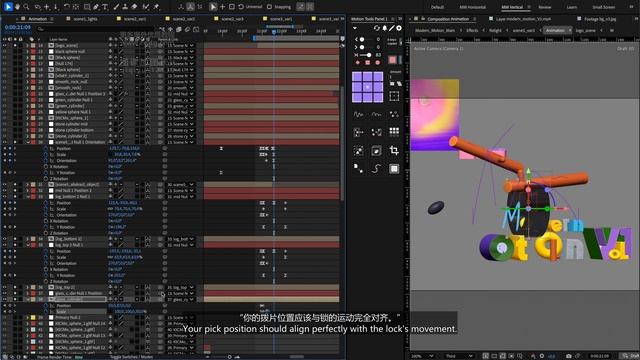640x360 pixels.
Task: Click the current timecode 0:00:21:09 field
Action: click(x=18, y=27)
